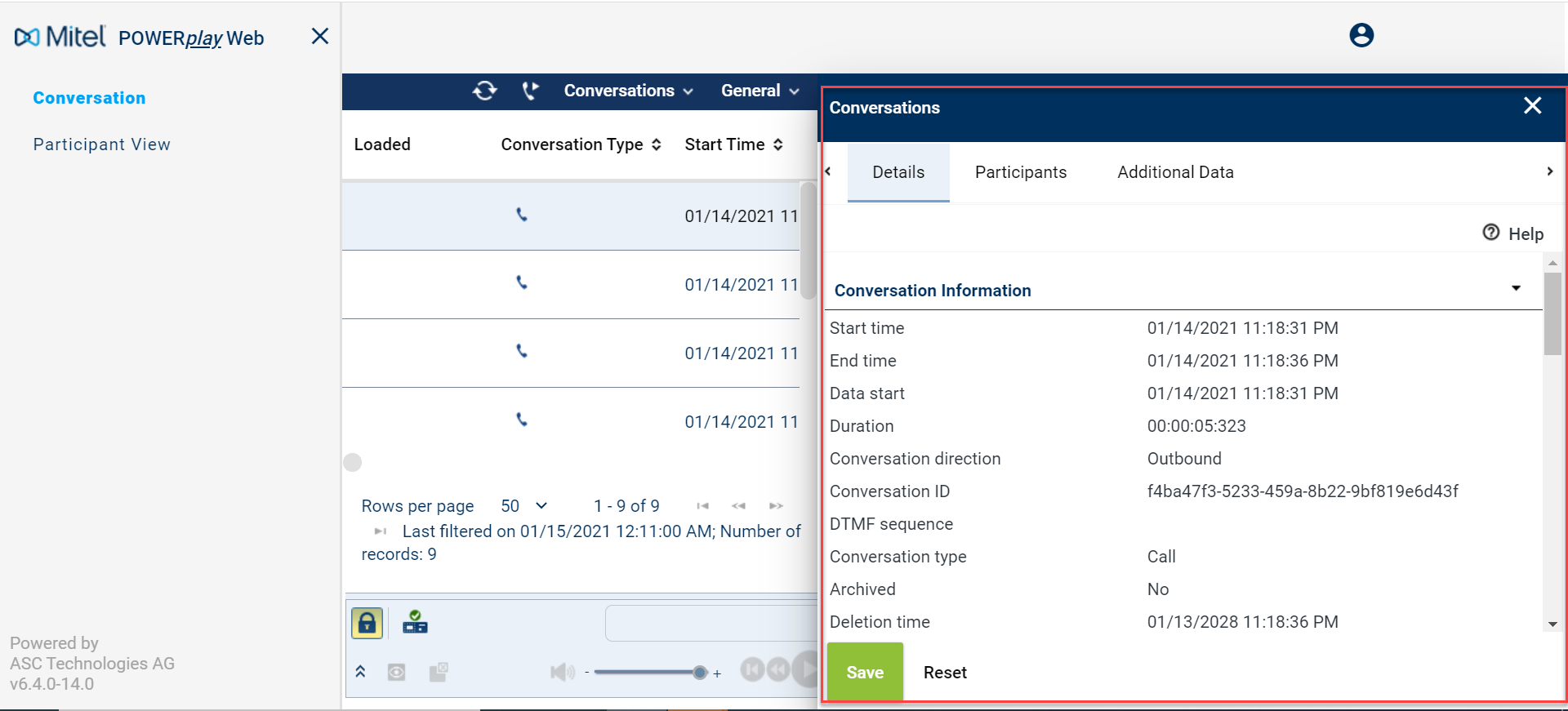
Task: Click the phone call icon in toolbar
Action: (530, 91)
